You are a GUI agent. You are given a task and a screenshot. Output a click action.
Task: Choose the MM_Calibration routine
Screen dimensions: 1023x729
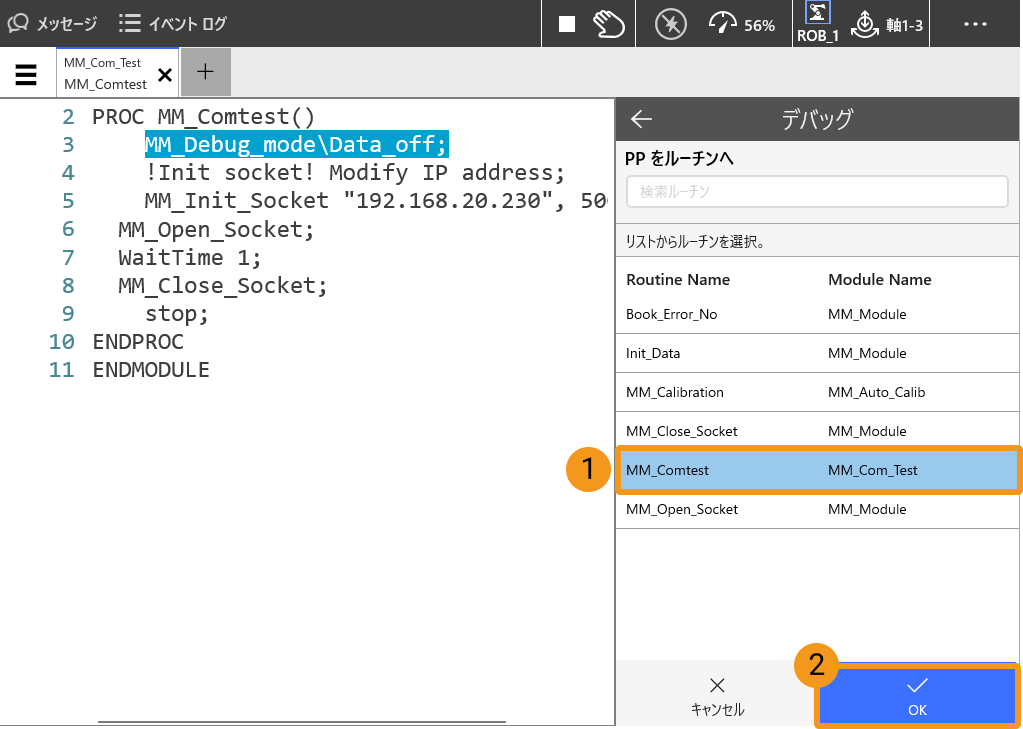(816, 392)
